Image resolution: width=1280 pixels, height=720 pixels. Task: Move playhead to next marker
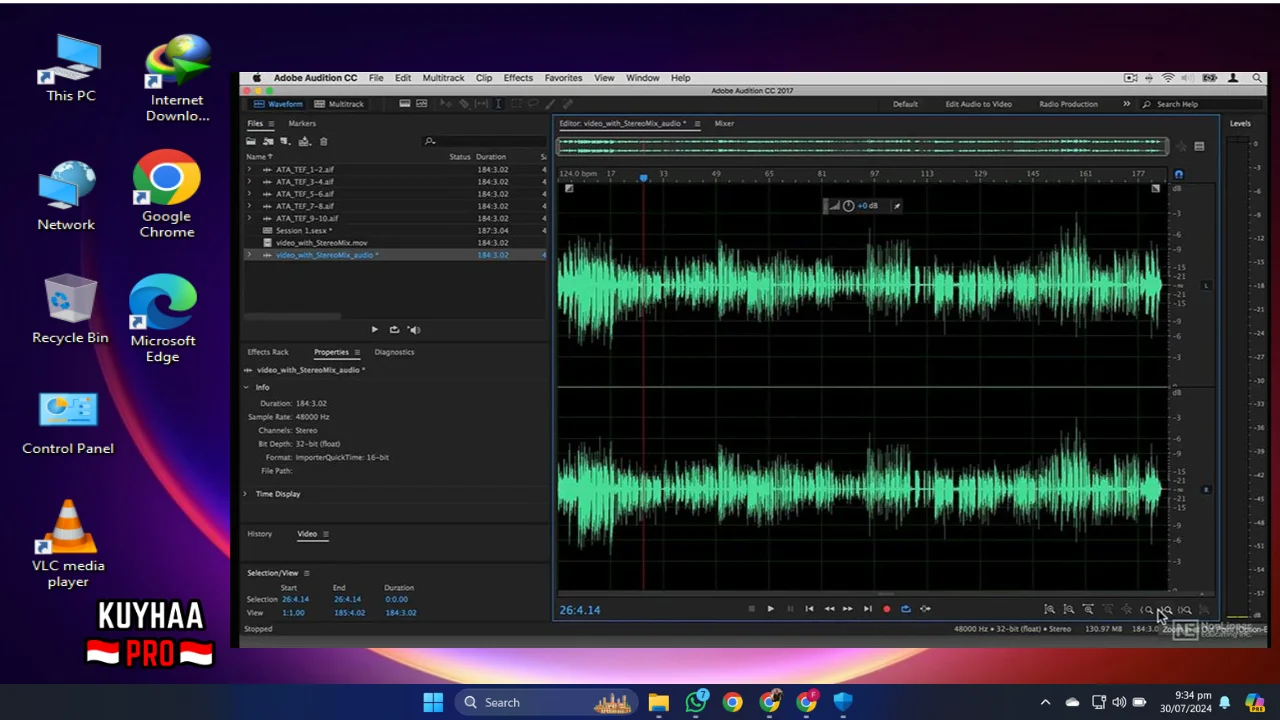point(867,609)
